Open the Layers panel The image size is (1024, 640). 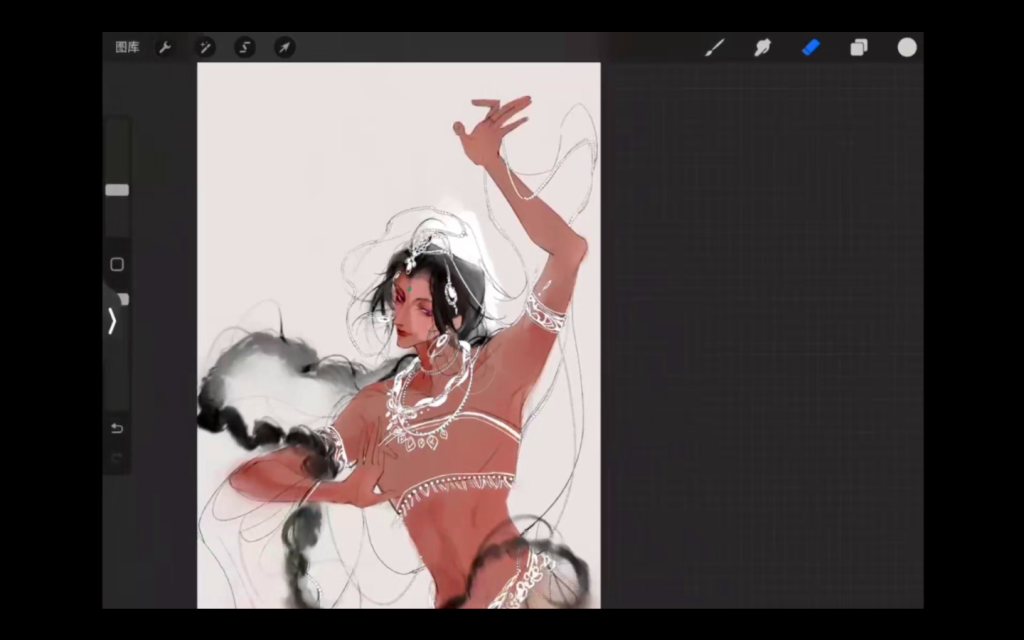pos(859,47)
